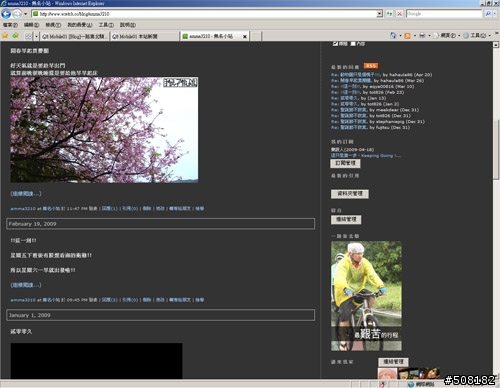This screenshot has height=388, width=500.
Task: Open the cyclist in yellow raincoat image
Action: click(366, 296)
